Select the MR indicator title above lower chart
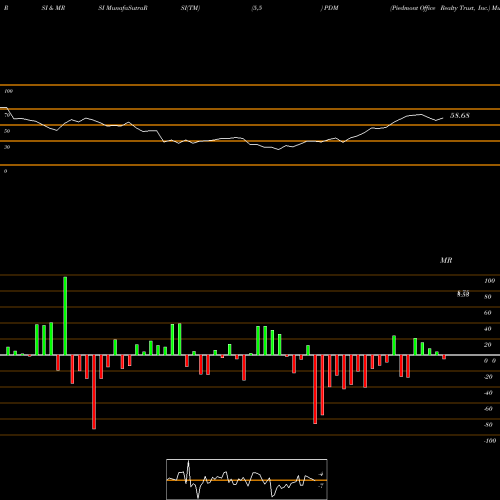Image resolution: width=500 pixels, height=500 pixels. [x=446, y=260]
